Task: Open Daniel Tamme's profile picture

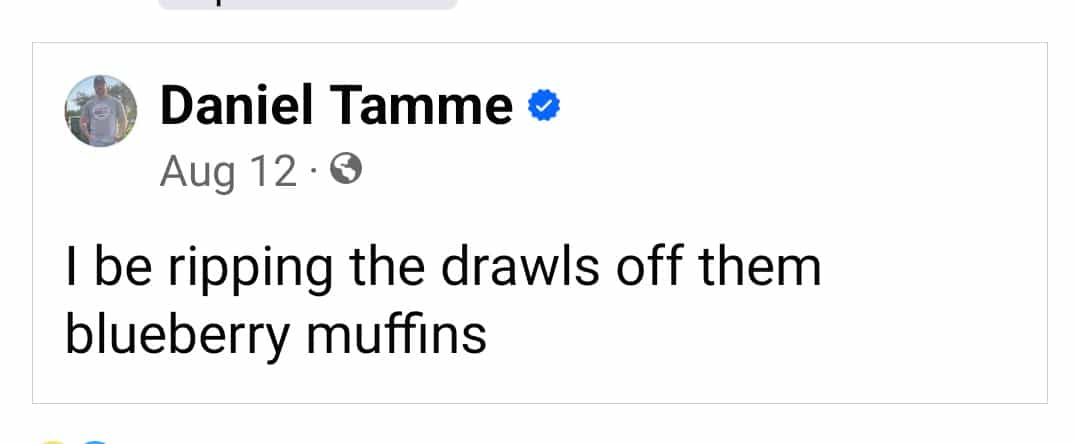Action: pos(101,111)
